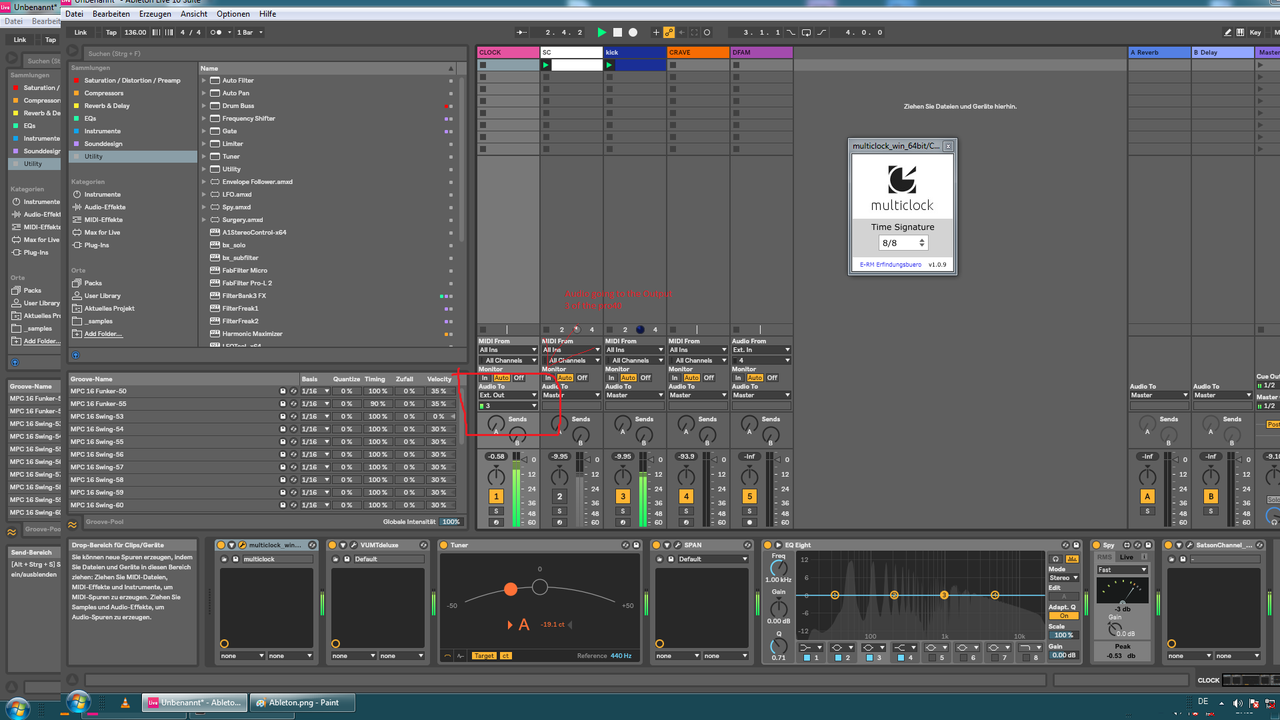
Task: Select the Sounddesign collection
Action: click(103, 143)
